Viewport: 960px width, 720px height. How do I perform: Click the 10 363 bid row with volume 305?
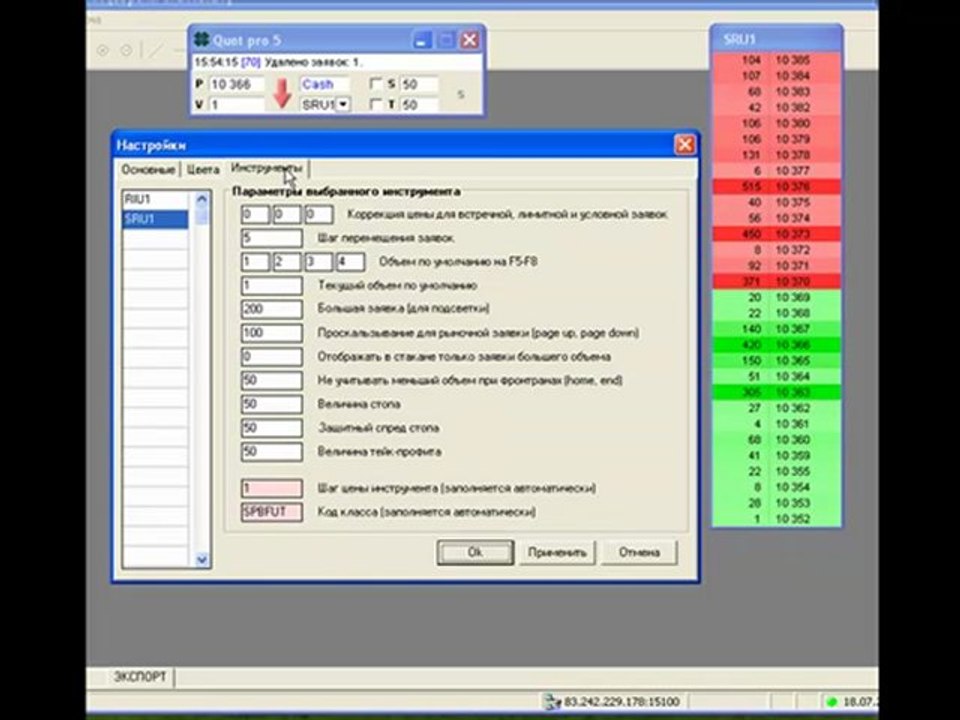pos(776,392)
